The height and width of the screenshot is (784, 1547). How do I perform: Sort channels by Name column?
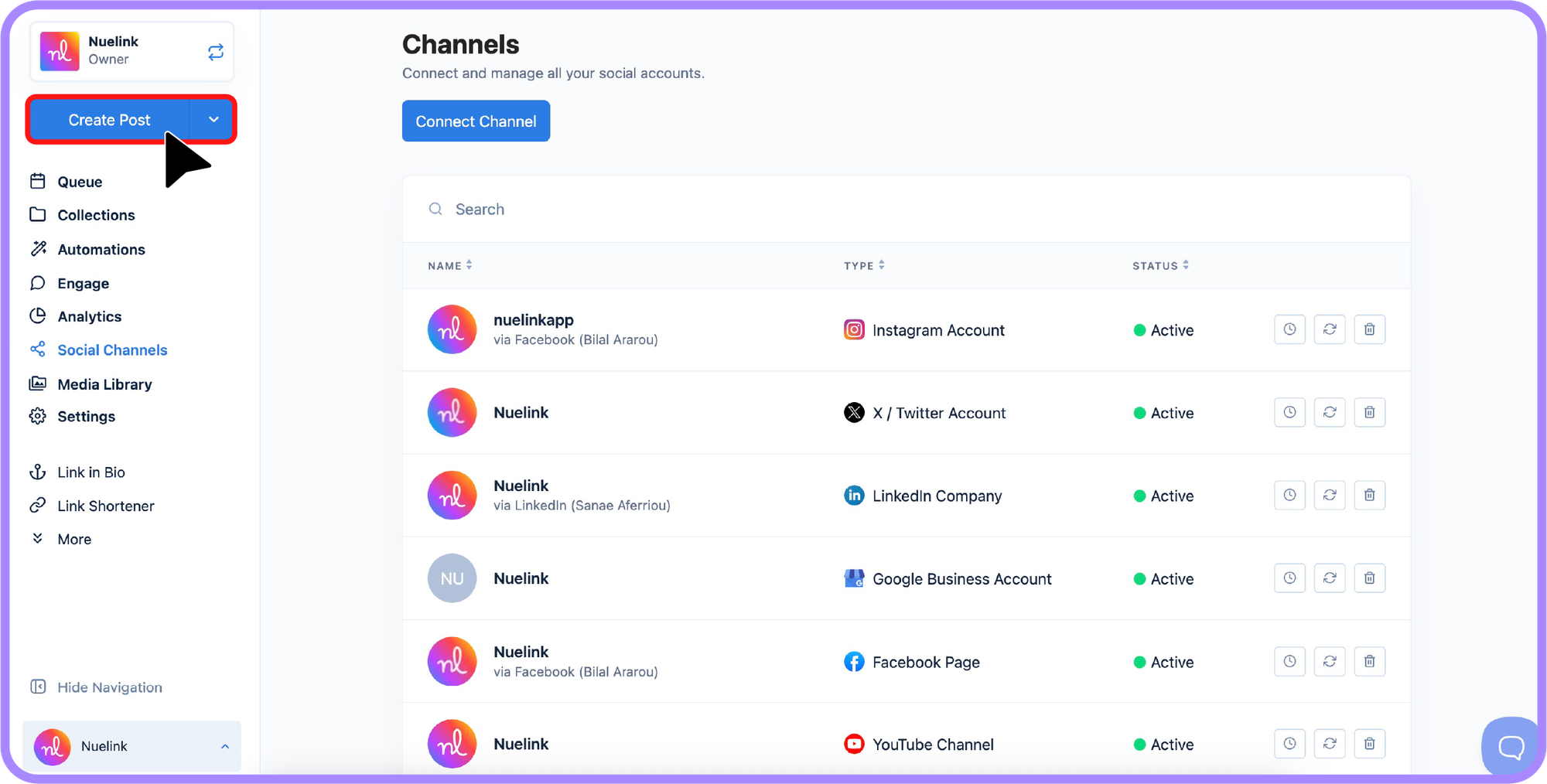click(449, 265)
